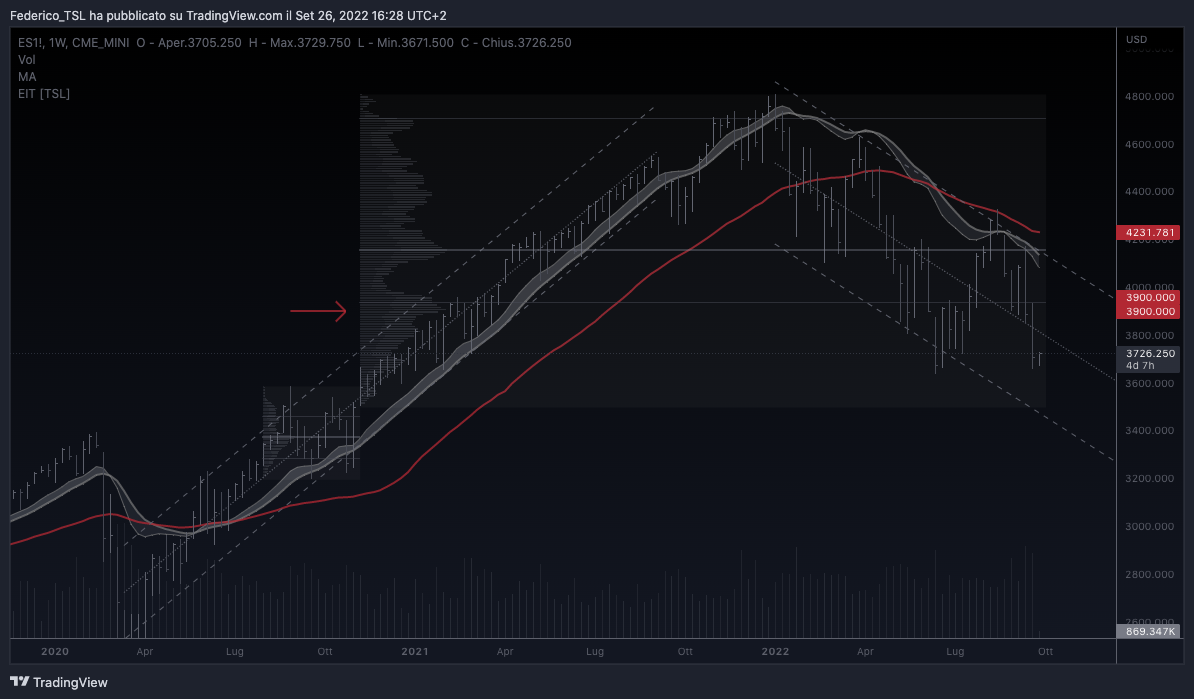The width and height of the screenshot is (1194, 699).
Task: Click the 4d 7h countdown label
Action: coord(1140,365)
